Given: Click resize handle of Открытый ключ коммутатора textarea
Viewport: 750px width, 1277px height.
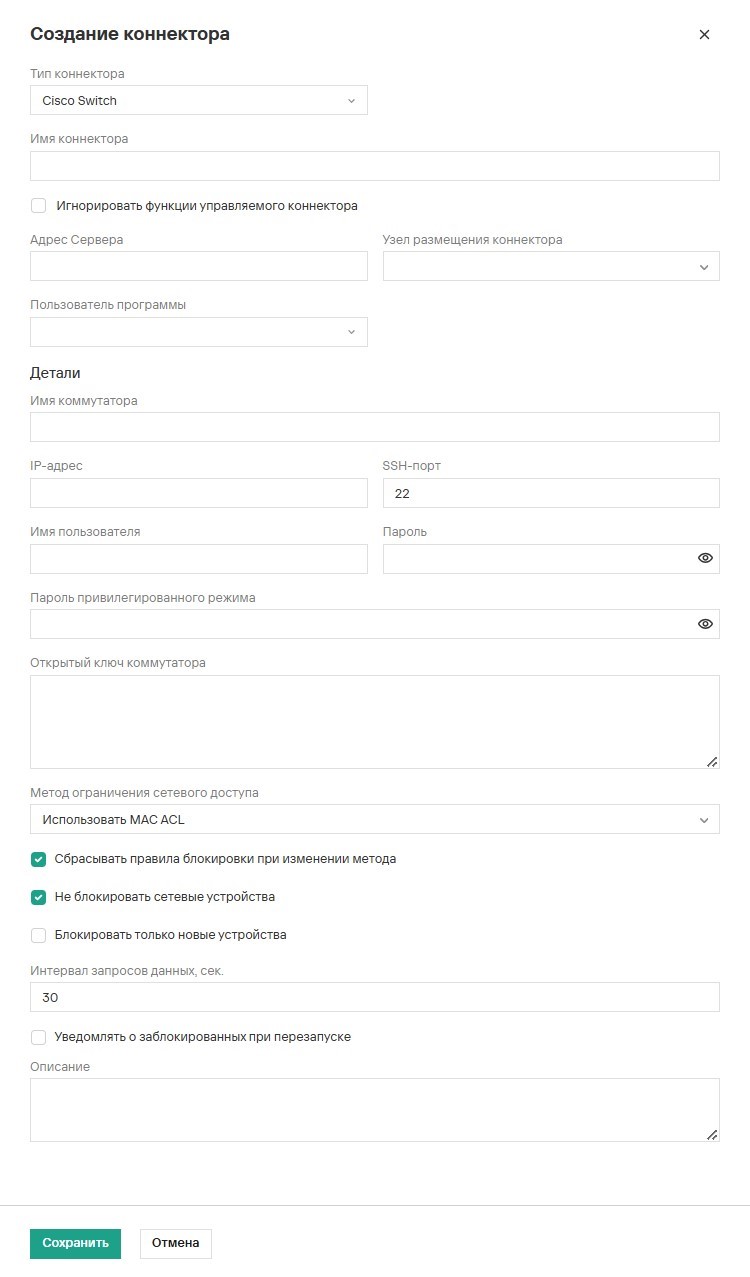Looking at the screenshot, I should tap(712, 761).
